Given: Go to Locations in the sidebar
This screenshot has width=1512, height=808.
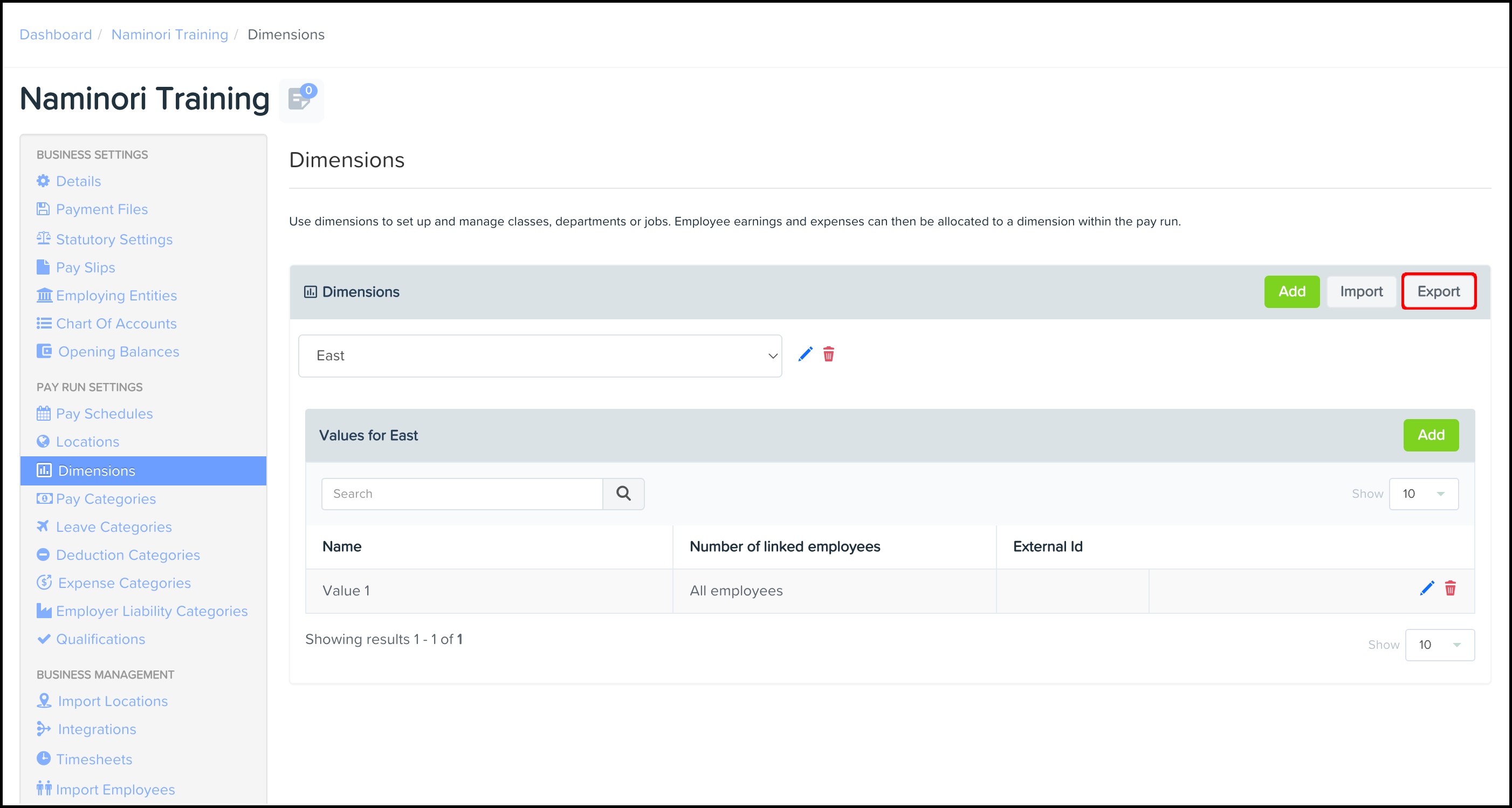Looking at the screenshot, I should point(87,442).
